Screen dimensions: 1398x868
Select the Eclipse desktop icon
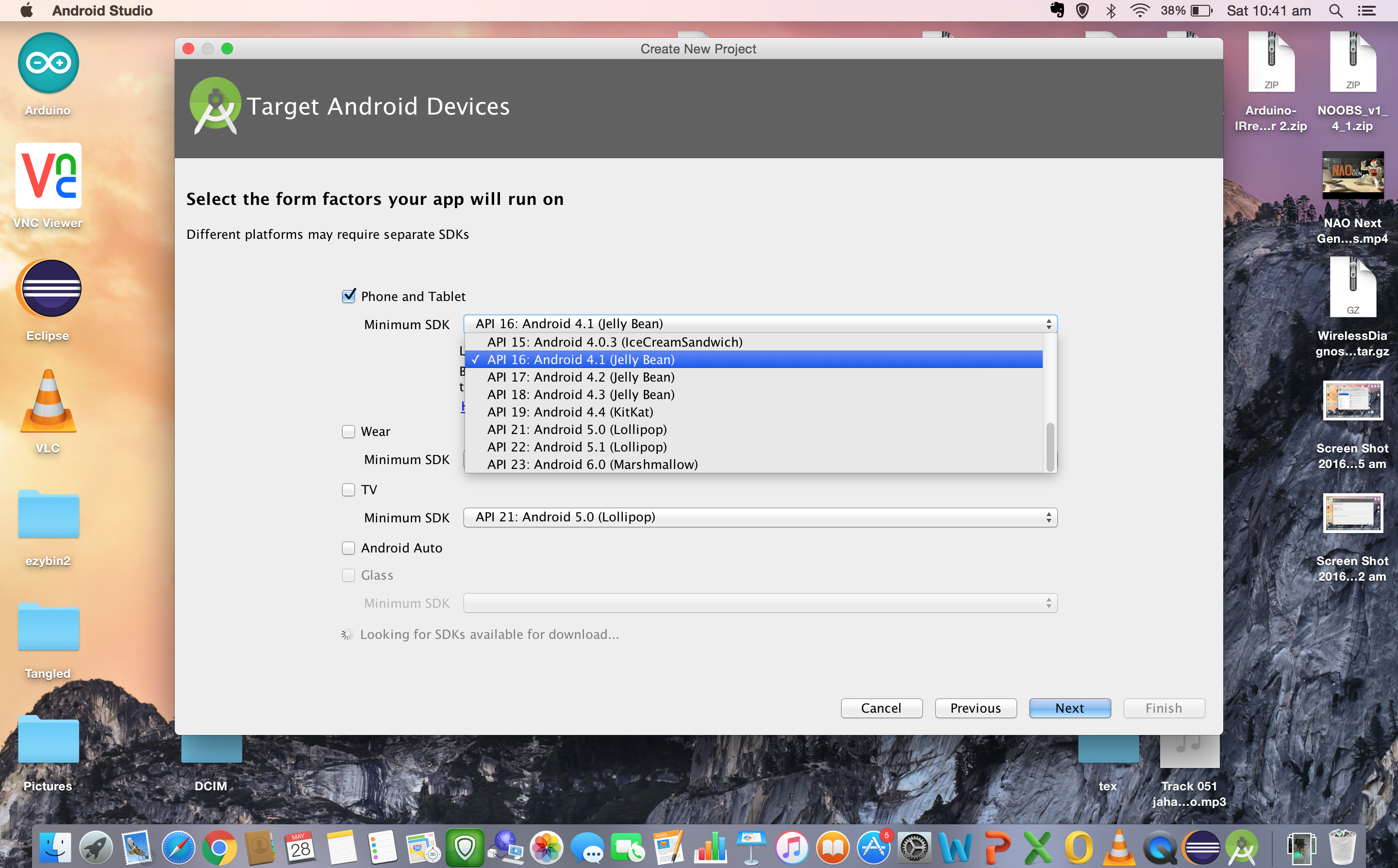pyautogui.click(x=48, y=288)
